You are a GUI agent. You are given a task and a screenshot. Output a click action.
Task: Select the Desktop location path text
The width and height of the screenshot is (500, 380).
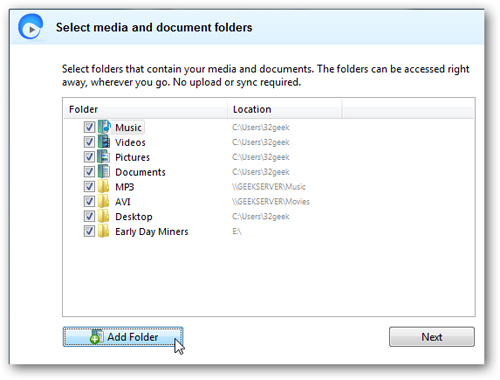(x=261, y=217)
